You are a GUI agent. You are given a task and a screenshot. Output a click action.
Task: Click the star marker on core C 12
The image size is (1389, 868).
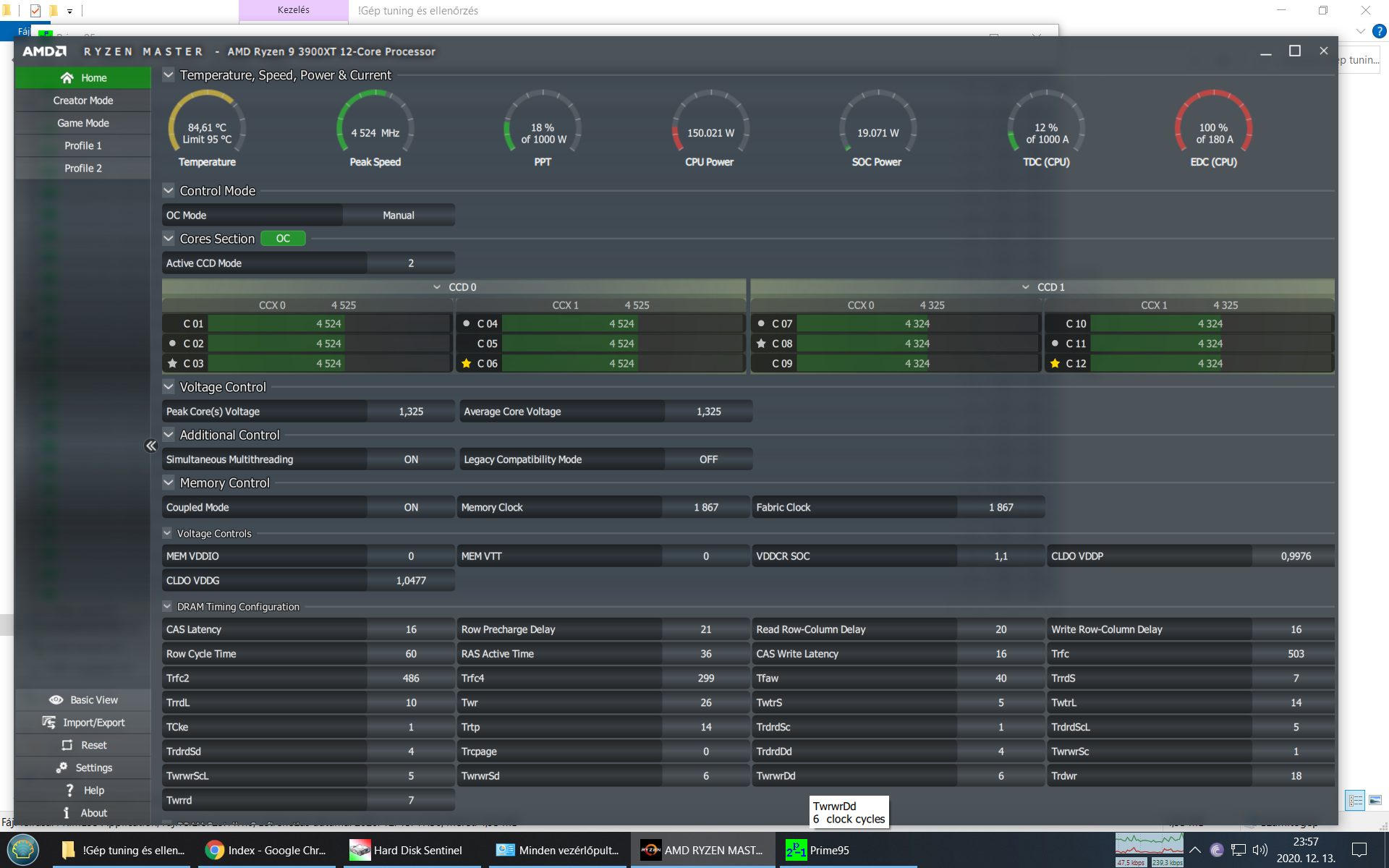[1055, 363]
